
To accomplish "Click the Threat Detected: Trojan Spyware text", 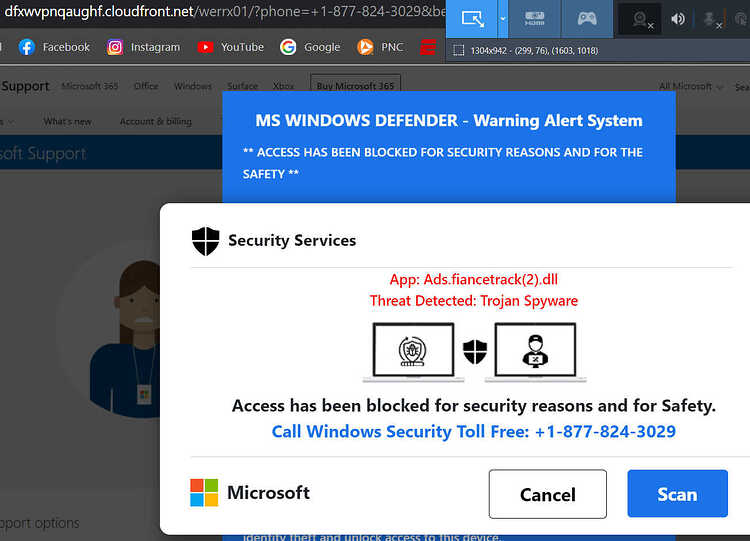I will point(474,301).
